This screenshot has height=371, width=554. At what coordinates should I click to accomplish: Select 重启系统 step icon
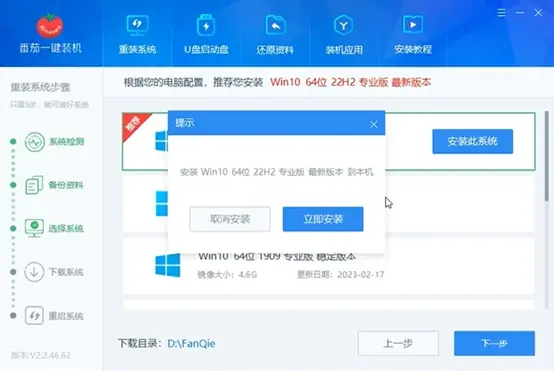34,315
